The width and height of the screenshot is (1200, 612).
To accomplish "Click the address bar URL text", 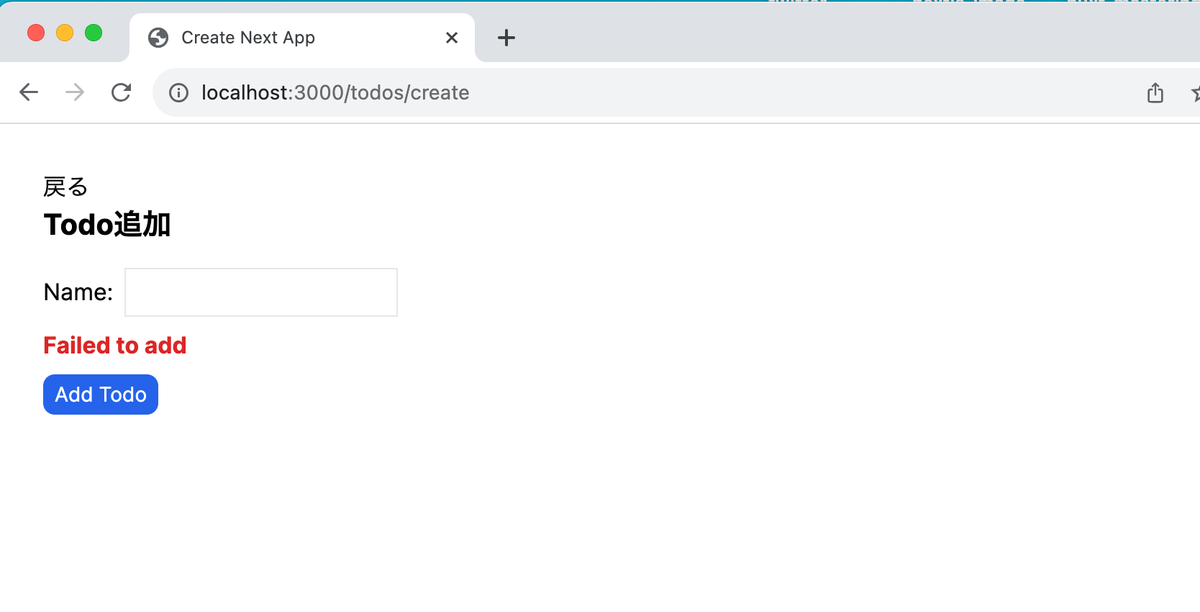I will (335, 92).
